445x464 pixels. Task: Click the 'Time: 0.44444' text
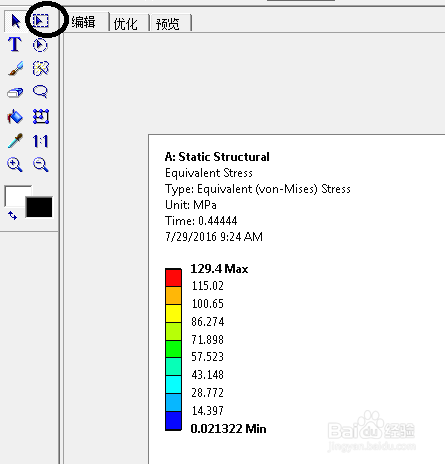click(x=201, y=220)
